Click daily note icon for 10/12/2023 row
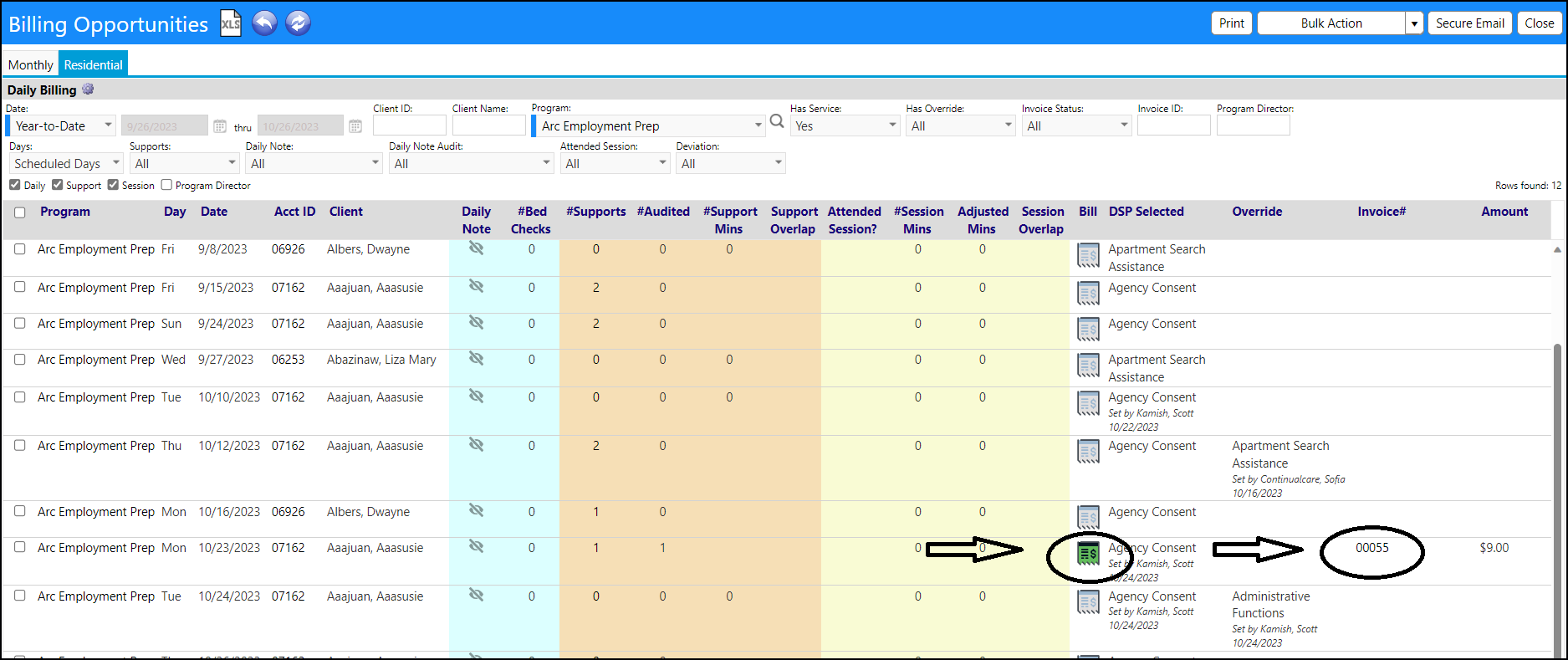This screenshot has height=660, width=1568. point(476,444)
